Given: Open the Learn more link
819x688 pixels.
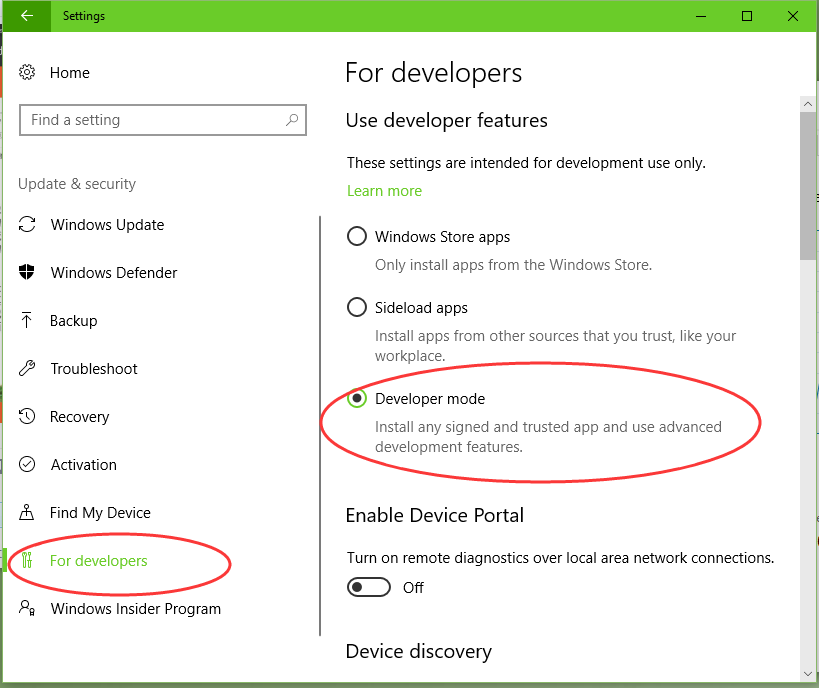Looking at the screenshot, I should [384, 191].
